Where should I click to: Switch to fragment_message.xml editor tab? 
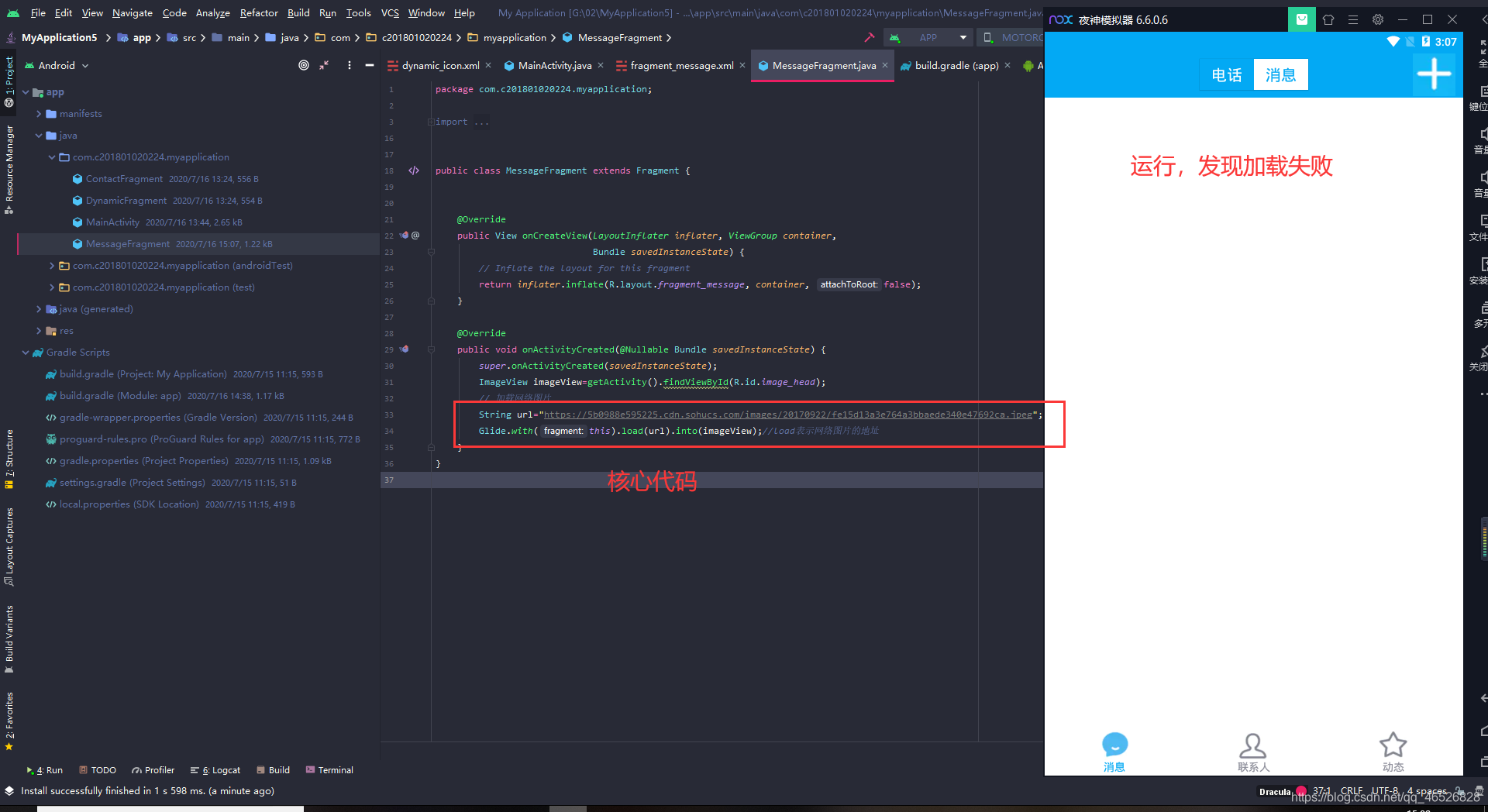click(x=681, y=65)
